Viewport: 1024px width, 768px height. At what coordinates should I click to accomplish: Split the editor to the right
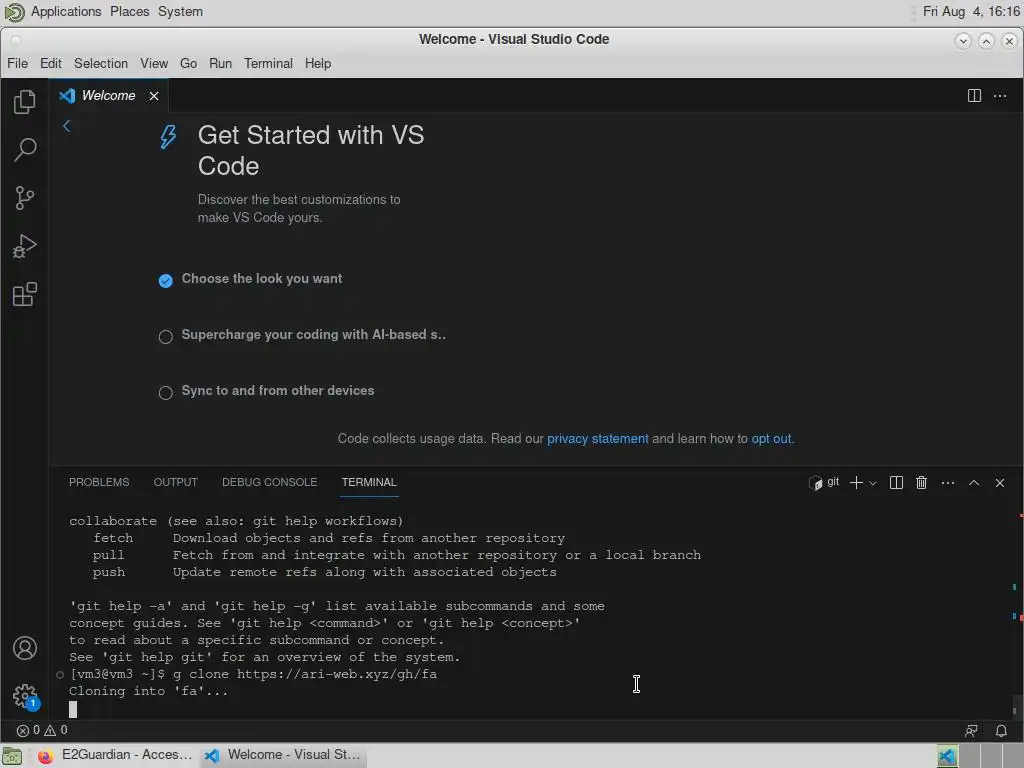(x=974, y=96)
